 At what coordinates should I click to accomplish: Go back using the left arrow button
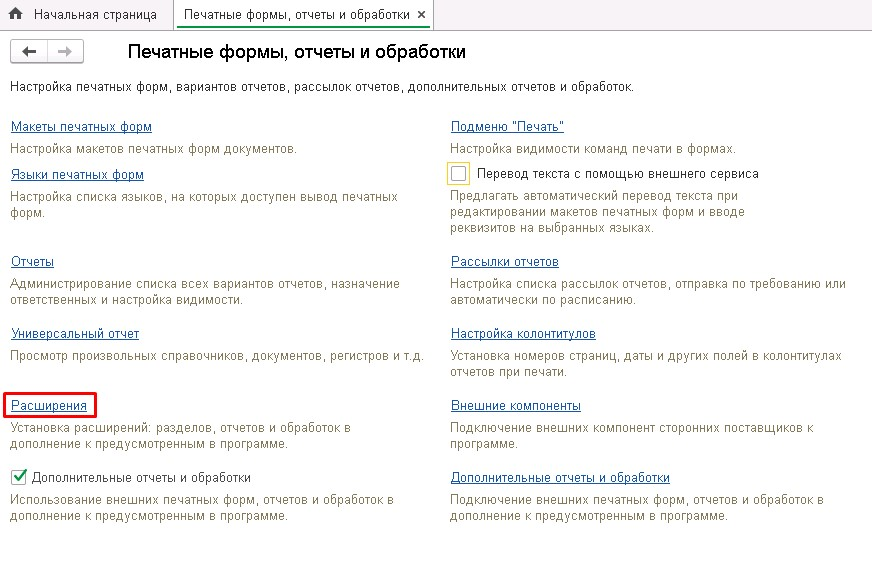29,52
